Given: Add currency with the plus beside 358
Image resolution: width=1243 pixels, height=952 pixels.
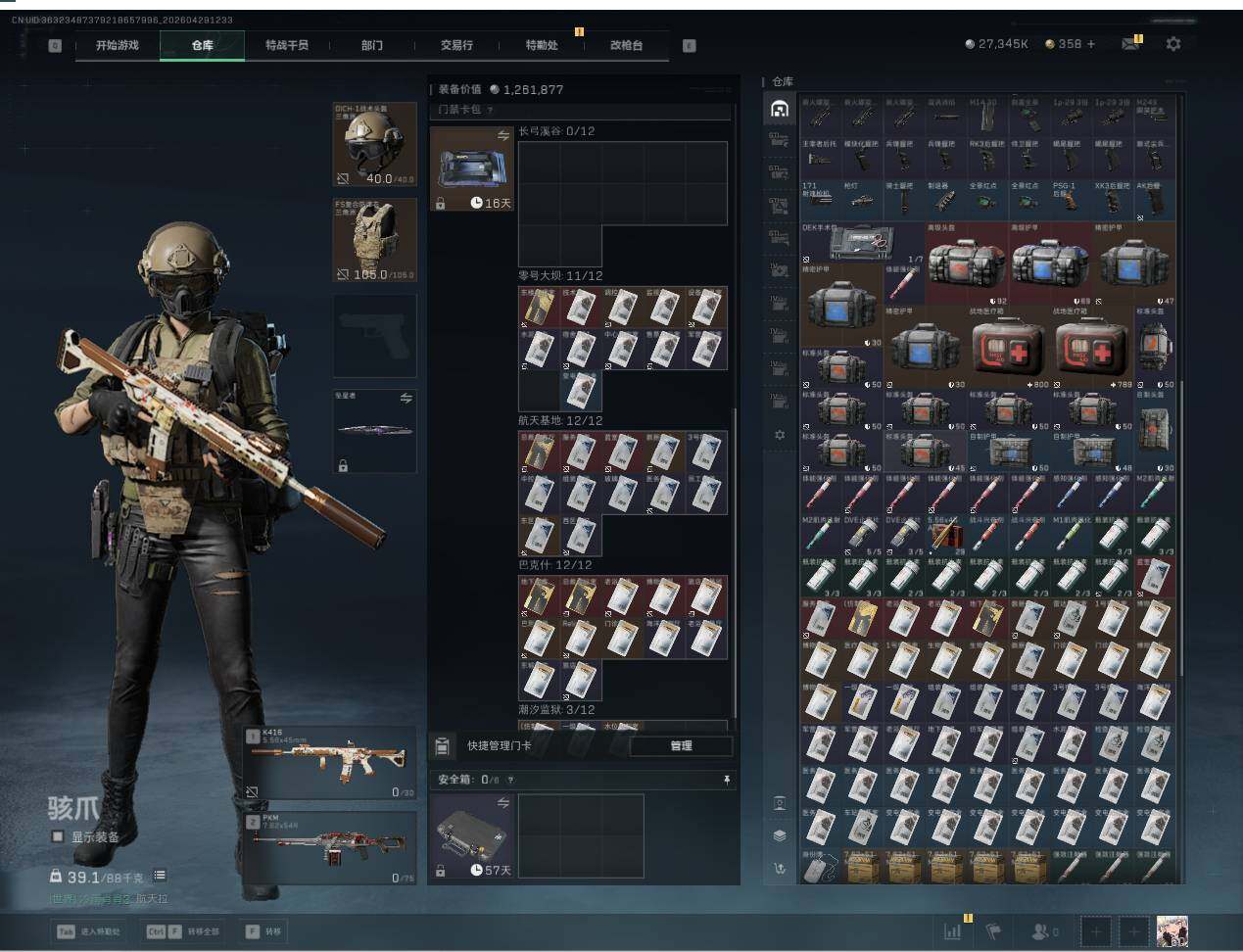Looking at the screenshot, I should [1091, 44].
